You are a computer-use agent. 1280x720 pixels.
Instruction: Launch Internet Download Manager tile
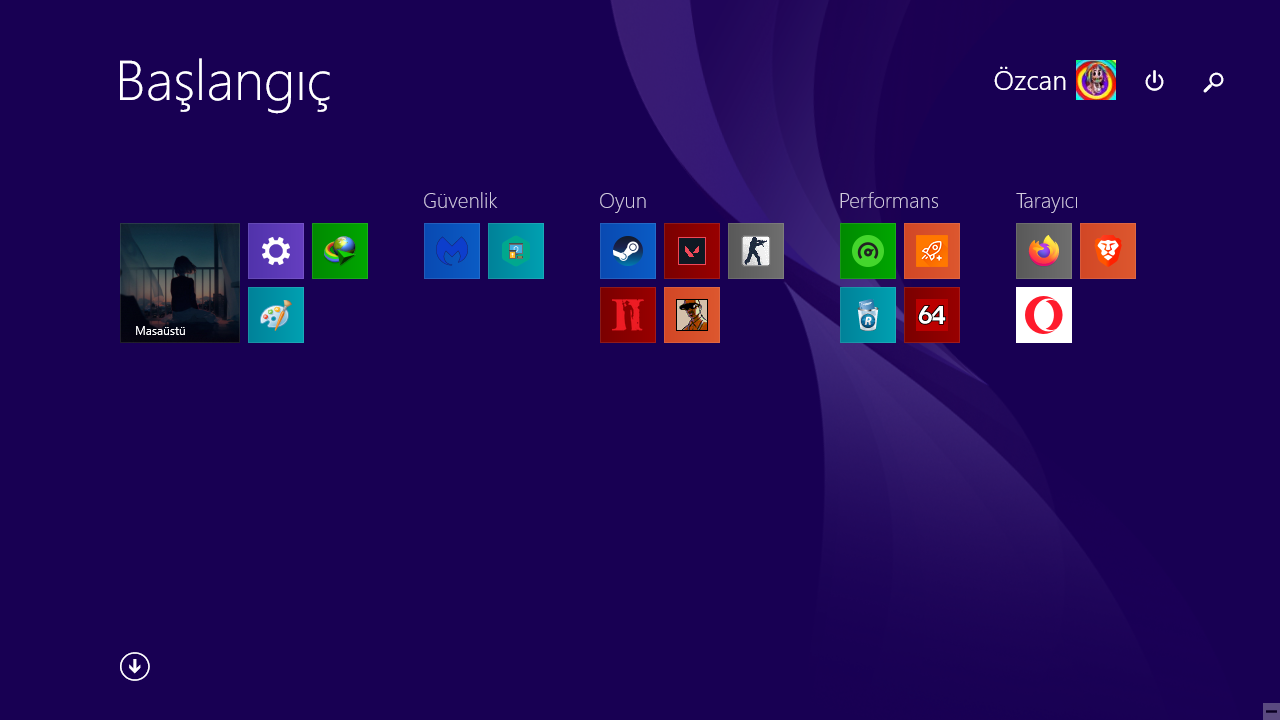340,251
